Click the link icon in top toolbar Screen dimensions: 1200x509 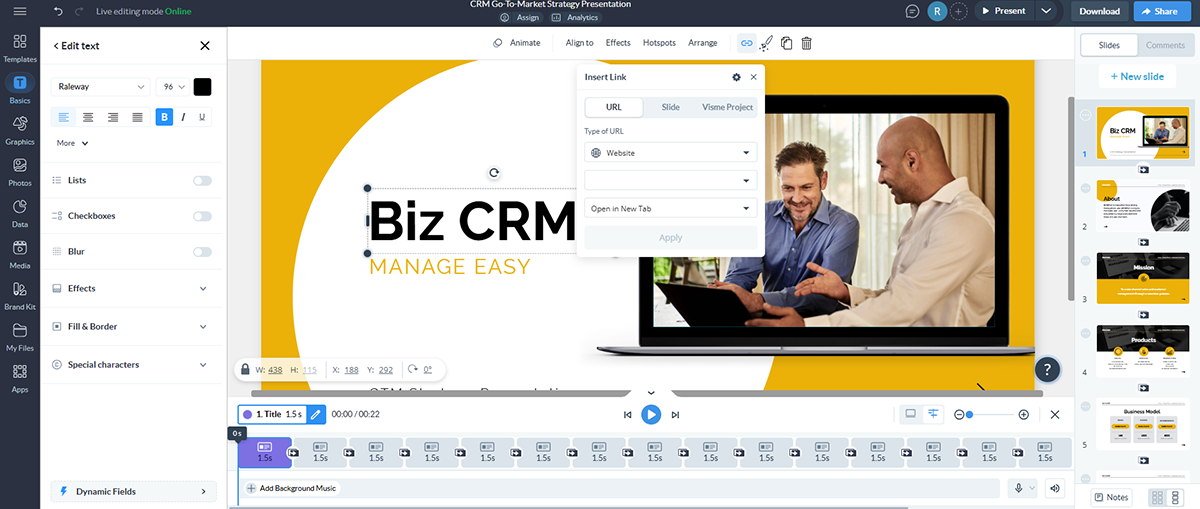pos(746,43)
